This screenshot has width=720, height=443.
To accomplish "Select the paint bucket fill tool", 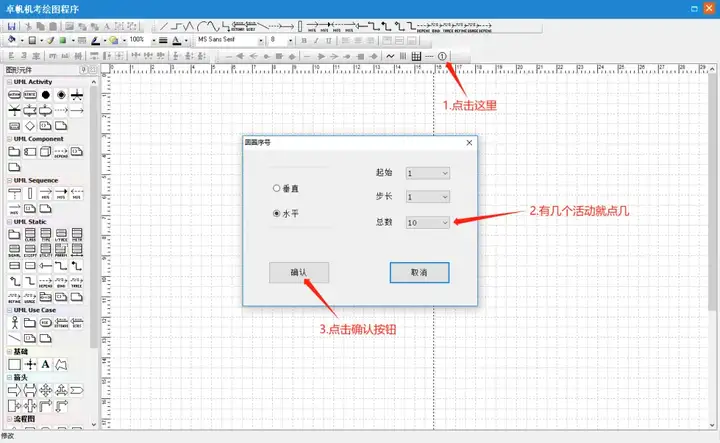I will (x=12, y=40).
